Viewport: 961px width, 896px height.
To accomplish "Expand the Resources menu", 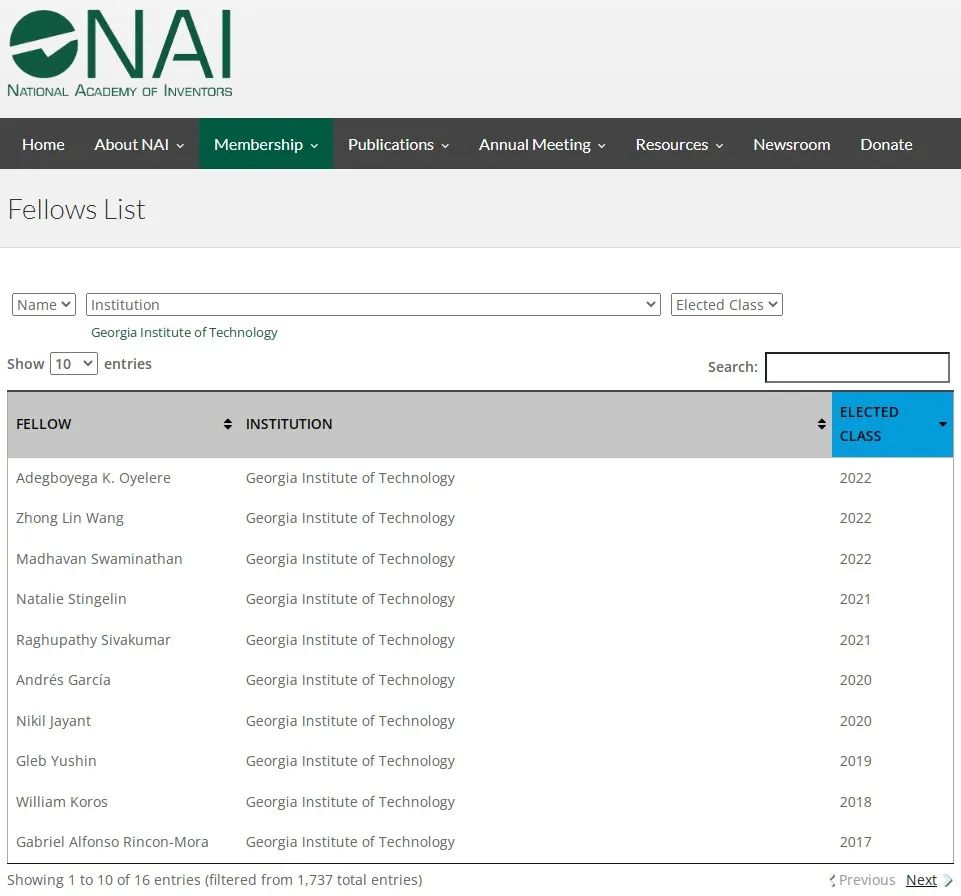I will click(x=679, y=144).
